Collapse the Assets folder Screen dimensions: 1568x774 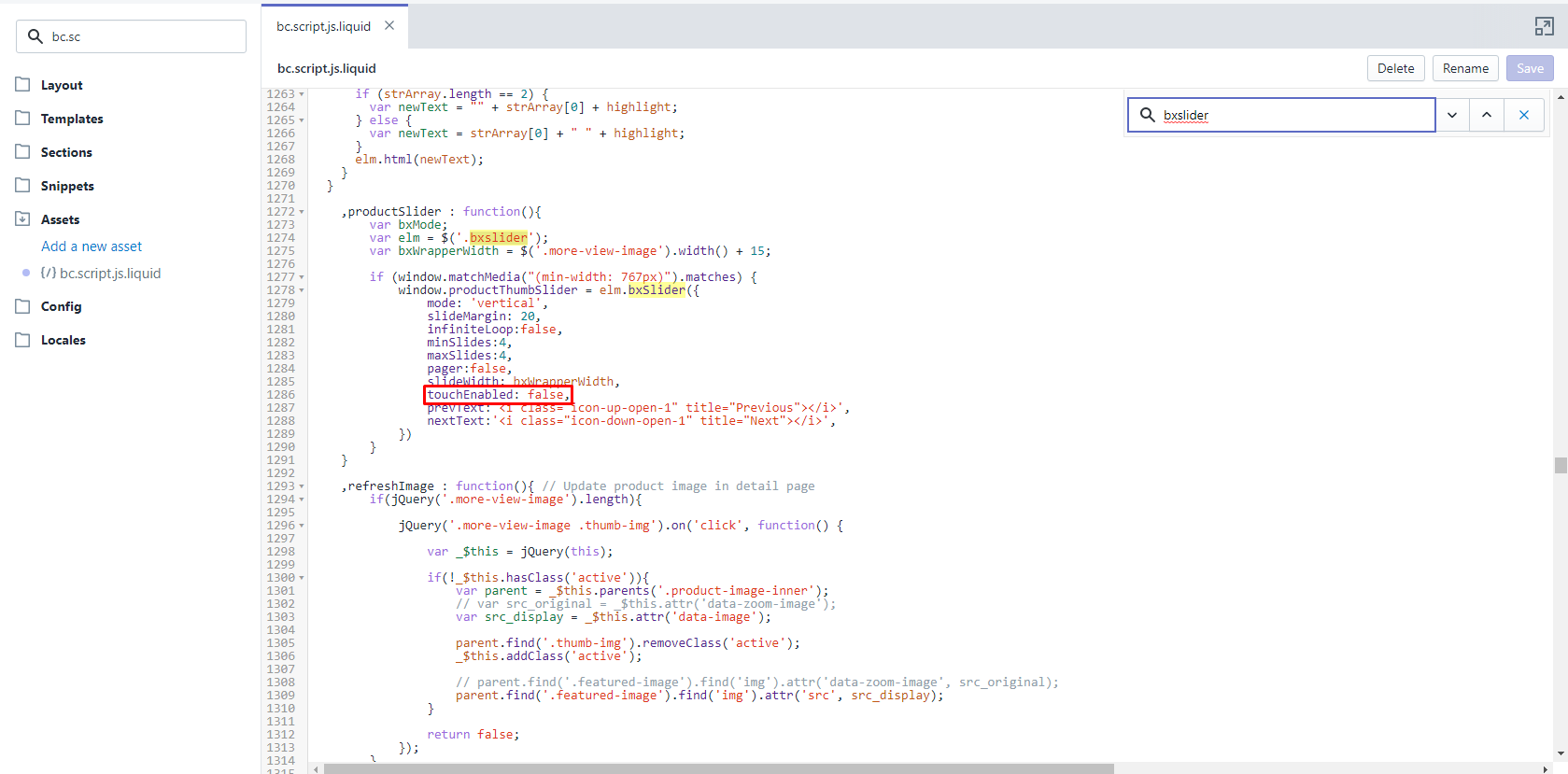(x=60, y=219)
